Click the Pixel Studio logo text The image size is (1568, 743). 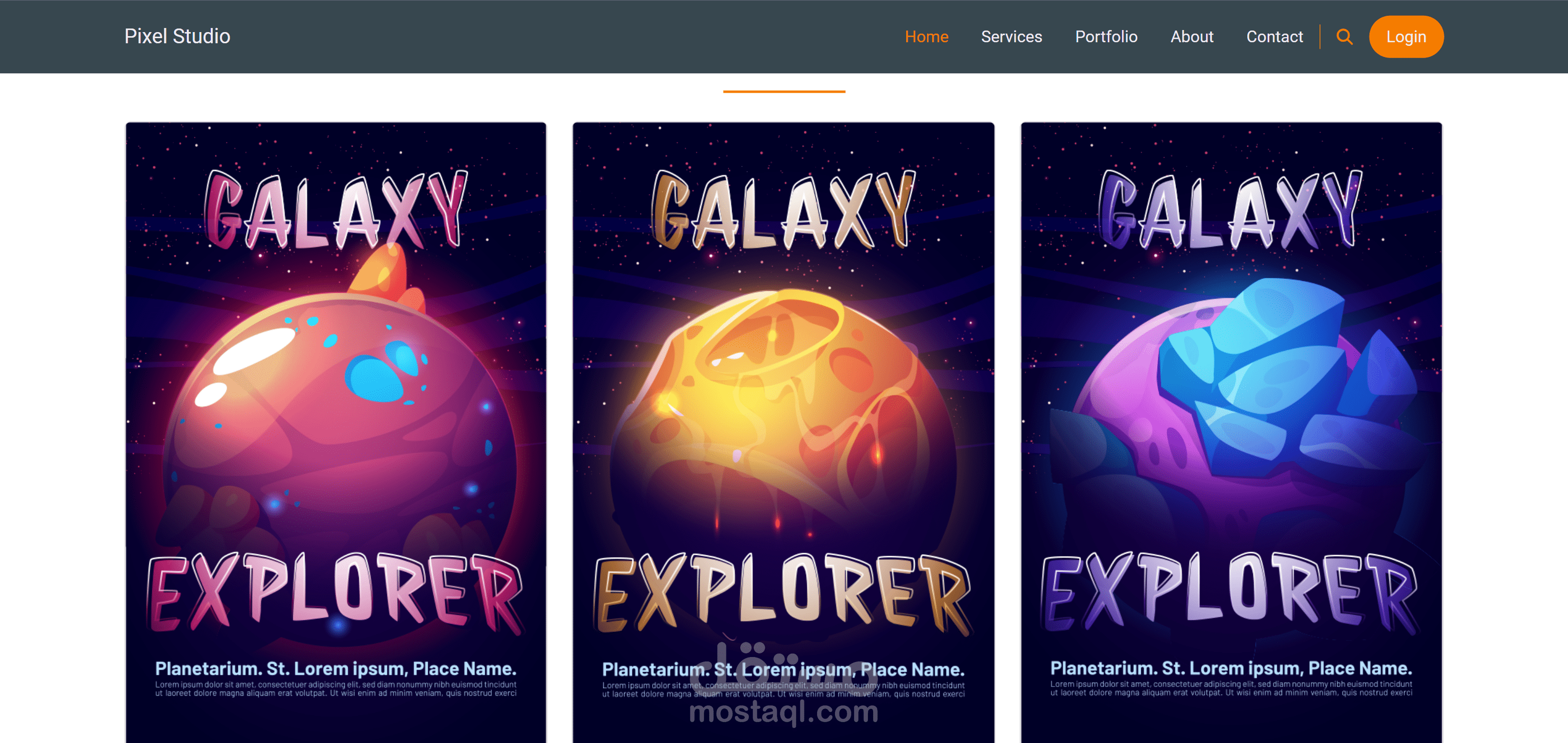pyautogui.click(x=177, y=37)
